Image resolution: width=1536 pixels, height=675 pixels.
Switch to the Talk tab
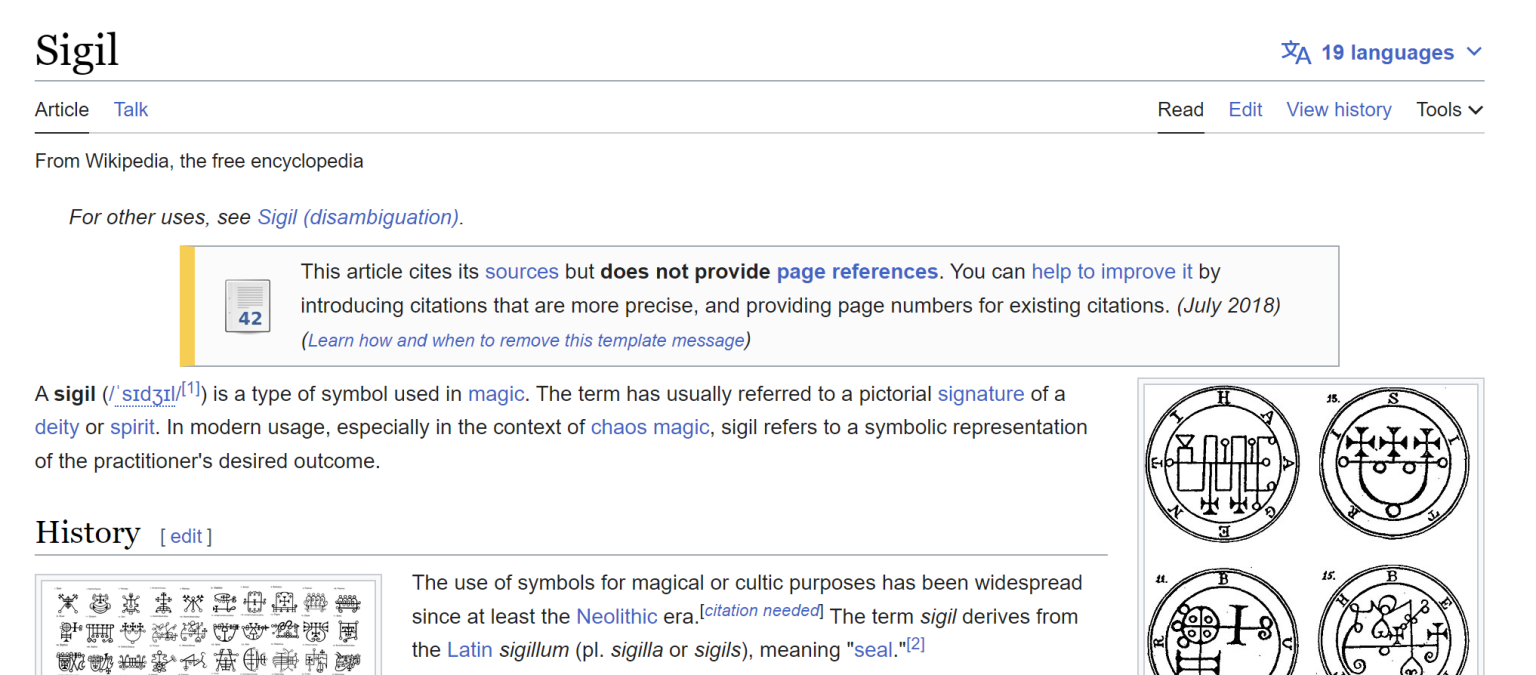pos(131,110)
